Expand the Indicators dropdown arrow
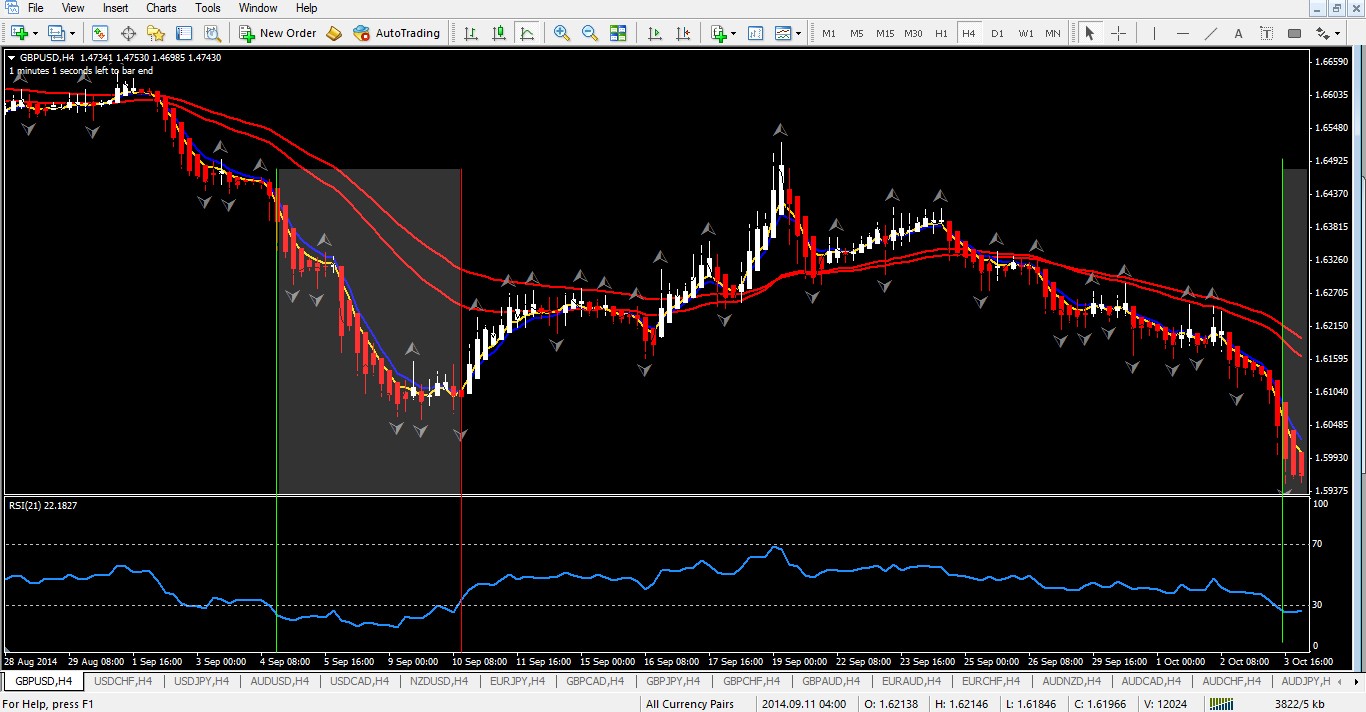1366x712 pixels. (734, 33)
